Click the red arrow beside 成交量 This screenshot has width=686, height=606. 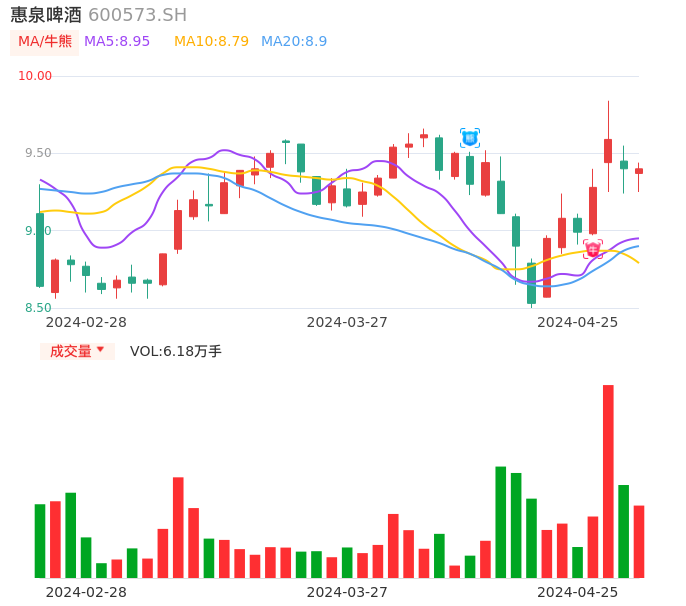pyautogui.click(x=100, y=350)
